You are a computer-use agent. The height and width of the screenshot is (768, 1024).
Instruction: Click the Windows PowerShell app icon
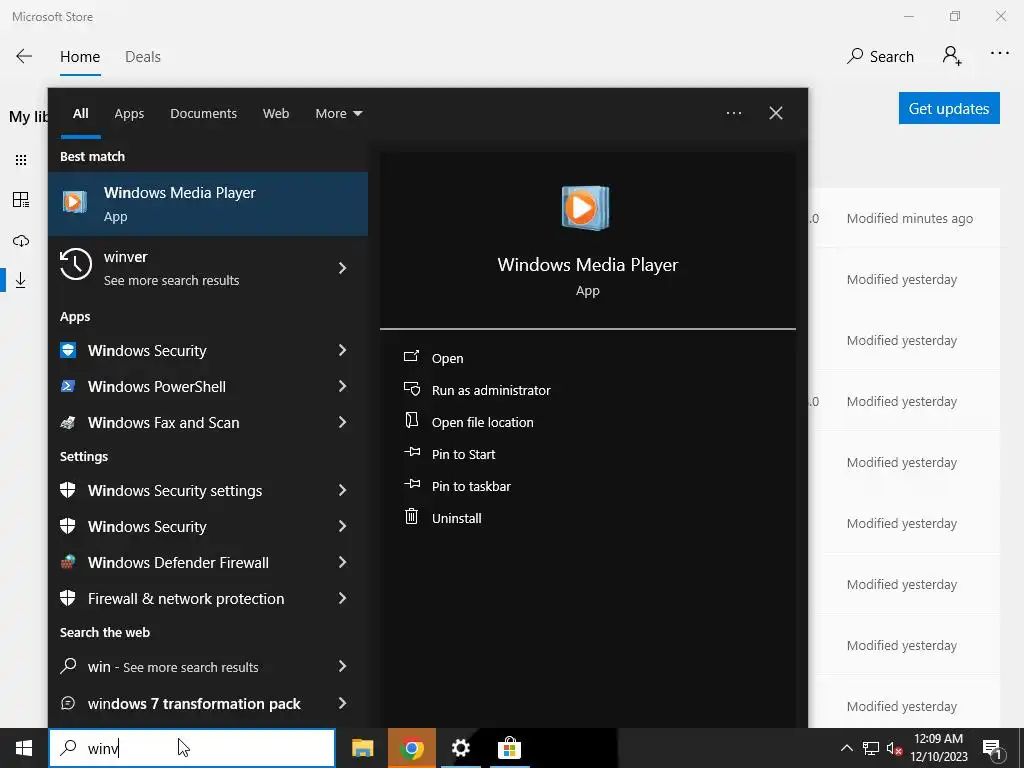pos(68,386)
